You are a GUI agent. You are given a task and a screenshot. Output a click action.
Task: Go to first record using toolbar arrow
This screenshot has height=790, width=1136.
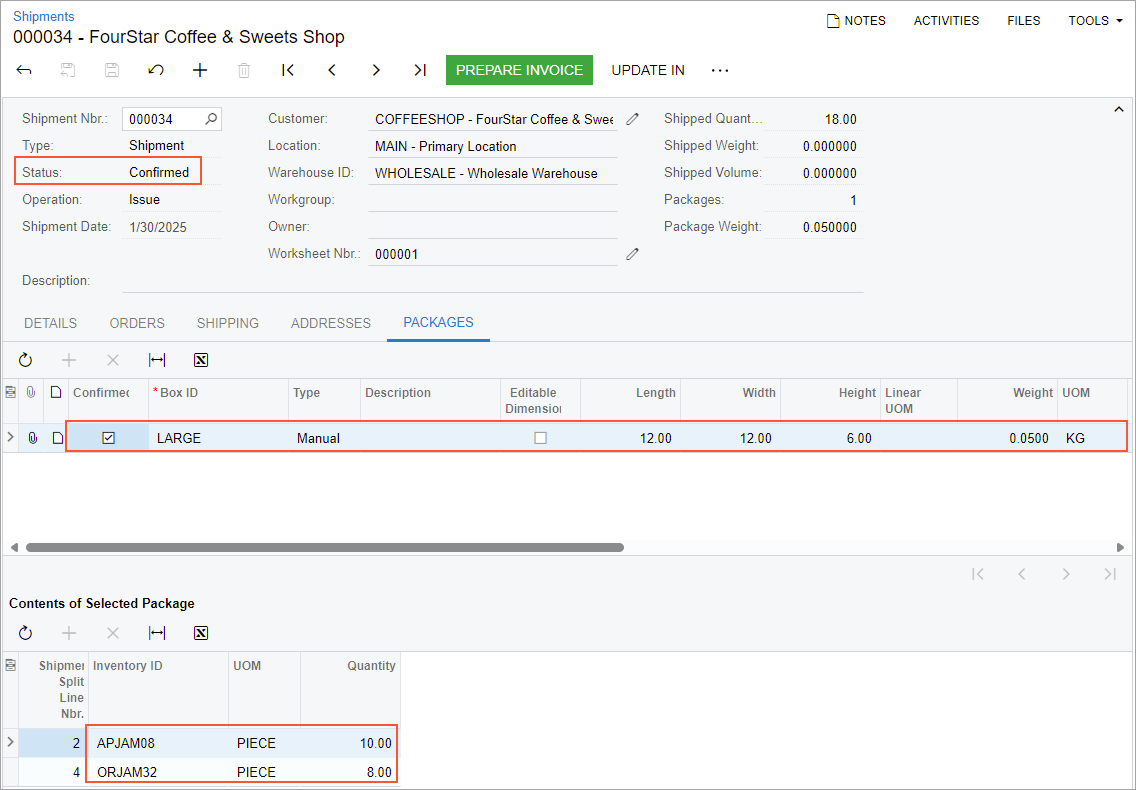click(x=288, y=70)
